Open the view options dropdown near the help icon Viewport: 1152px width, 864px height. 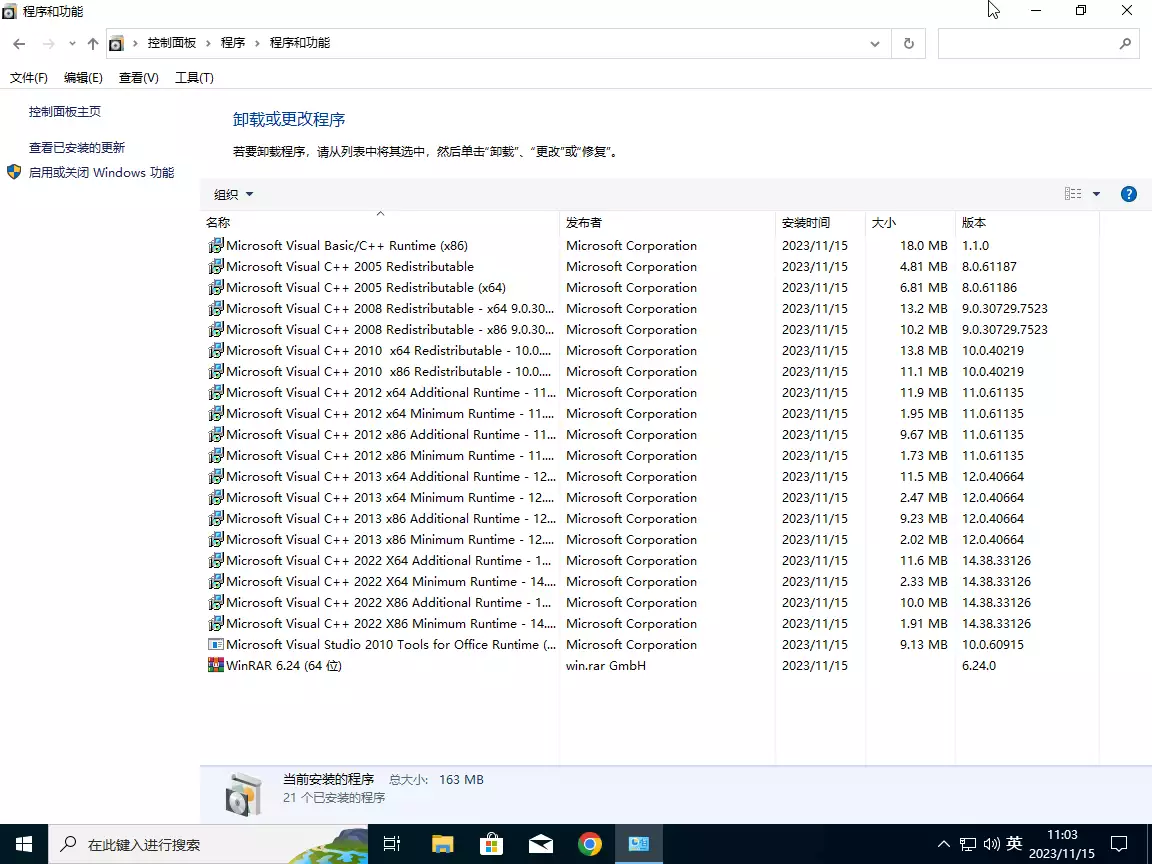(x=1097, y=194)
